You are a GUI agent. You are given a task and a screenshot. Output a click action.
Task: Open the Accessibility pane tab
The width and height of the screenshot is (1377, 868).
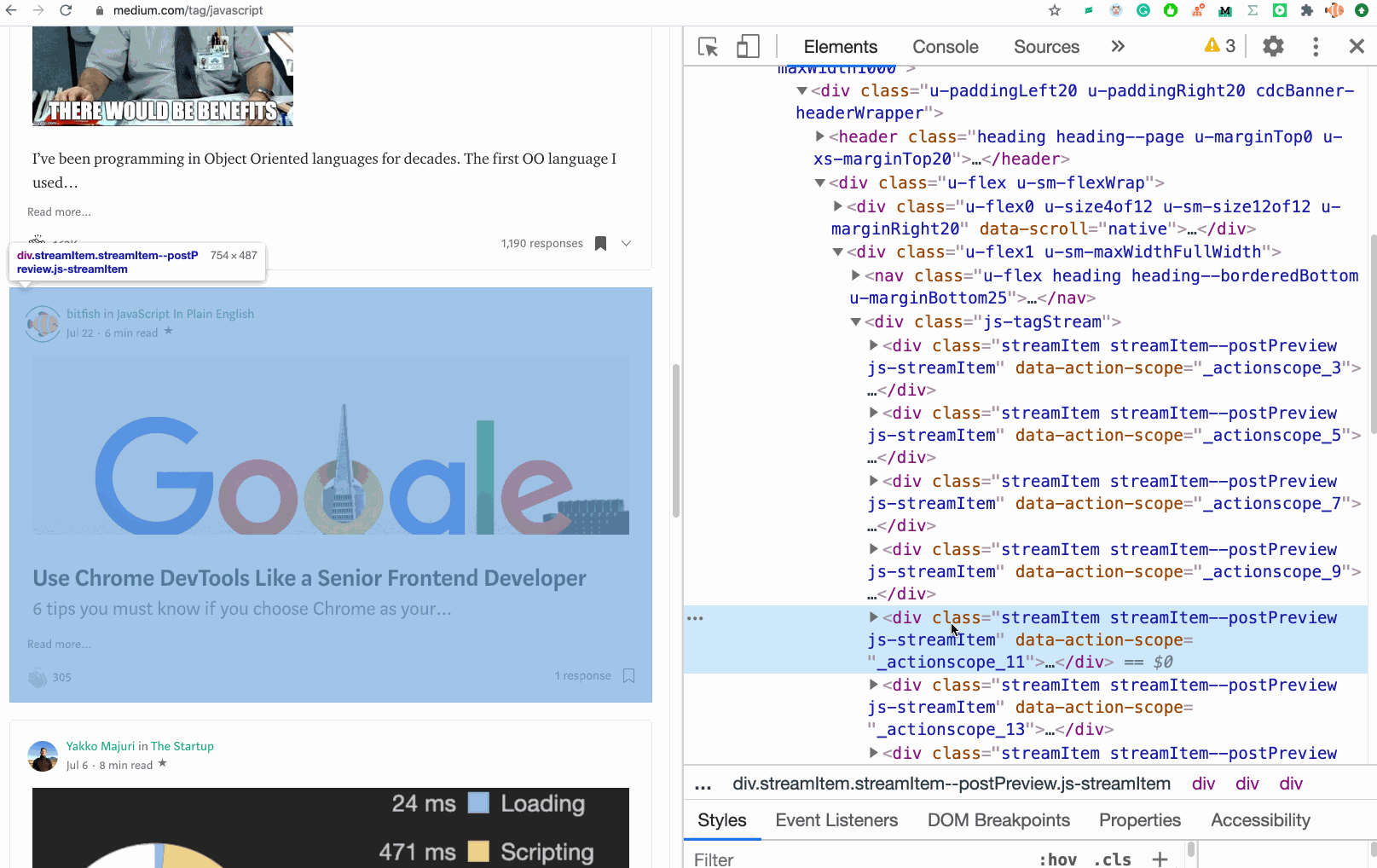pos(1260,820)
